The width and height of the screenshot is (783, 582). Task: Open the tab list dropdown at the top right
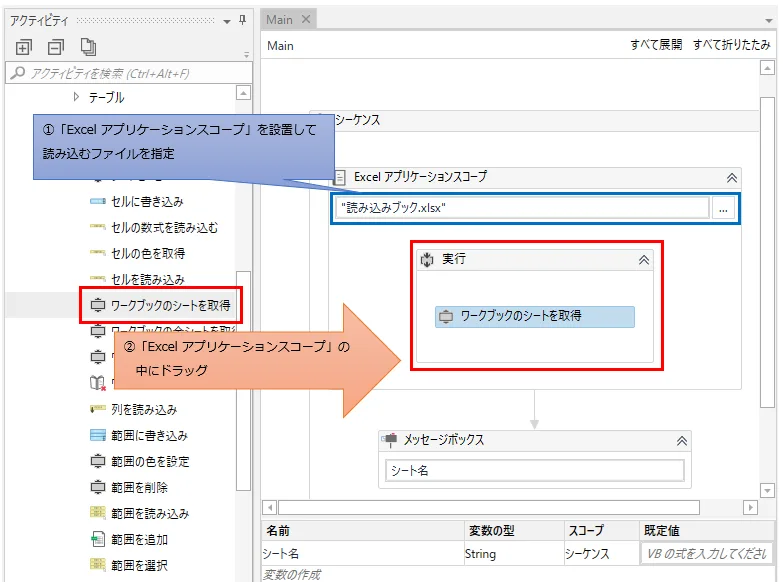tap(769, 21)
